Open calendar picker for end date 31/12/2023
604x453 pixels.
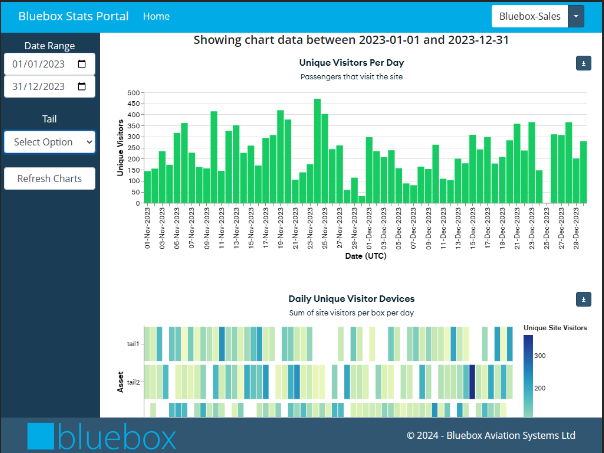82,87
